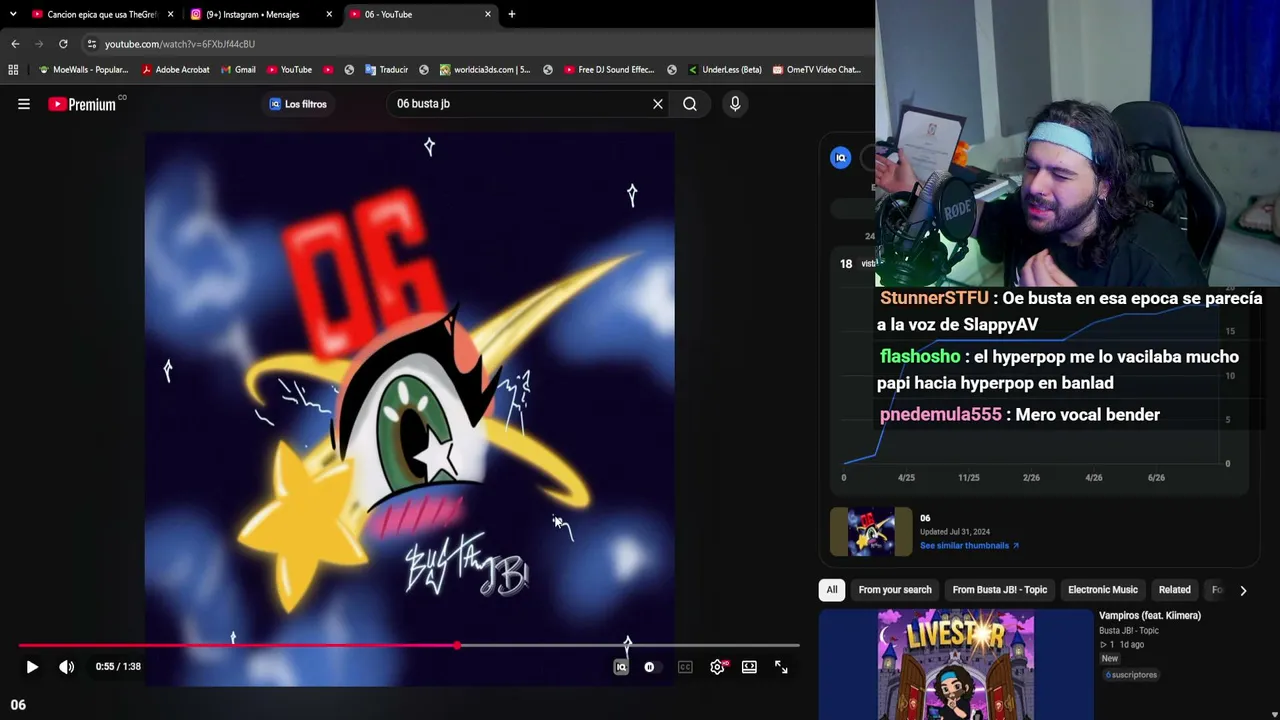Open the Gmail bookmark
The width and height of the screenshot is (1280, 720).
238,70
